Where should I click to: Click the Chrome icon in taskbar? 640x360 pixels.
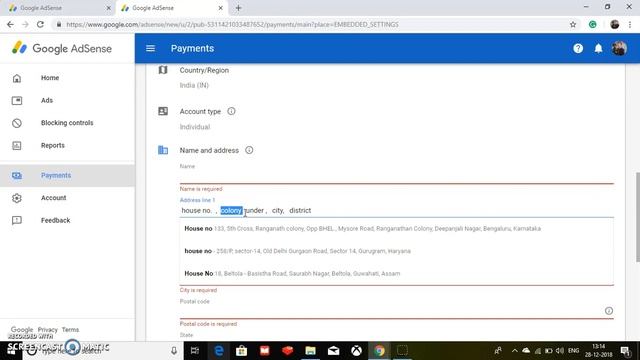point(379,351)
